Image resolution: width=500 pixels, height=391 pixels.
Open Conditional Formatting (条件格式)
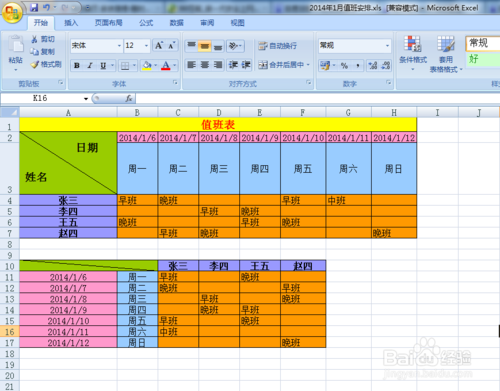point(413,53)
